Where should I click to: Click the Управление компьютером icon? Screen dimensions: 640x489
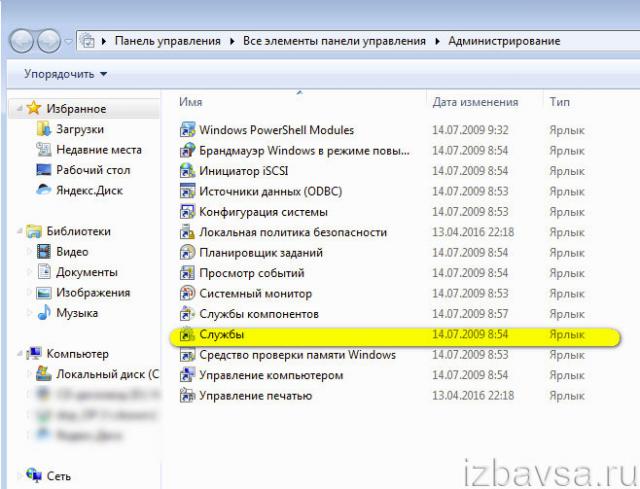pyautogui.click(x=187, y=375)
